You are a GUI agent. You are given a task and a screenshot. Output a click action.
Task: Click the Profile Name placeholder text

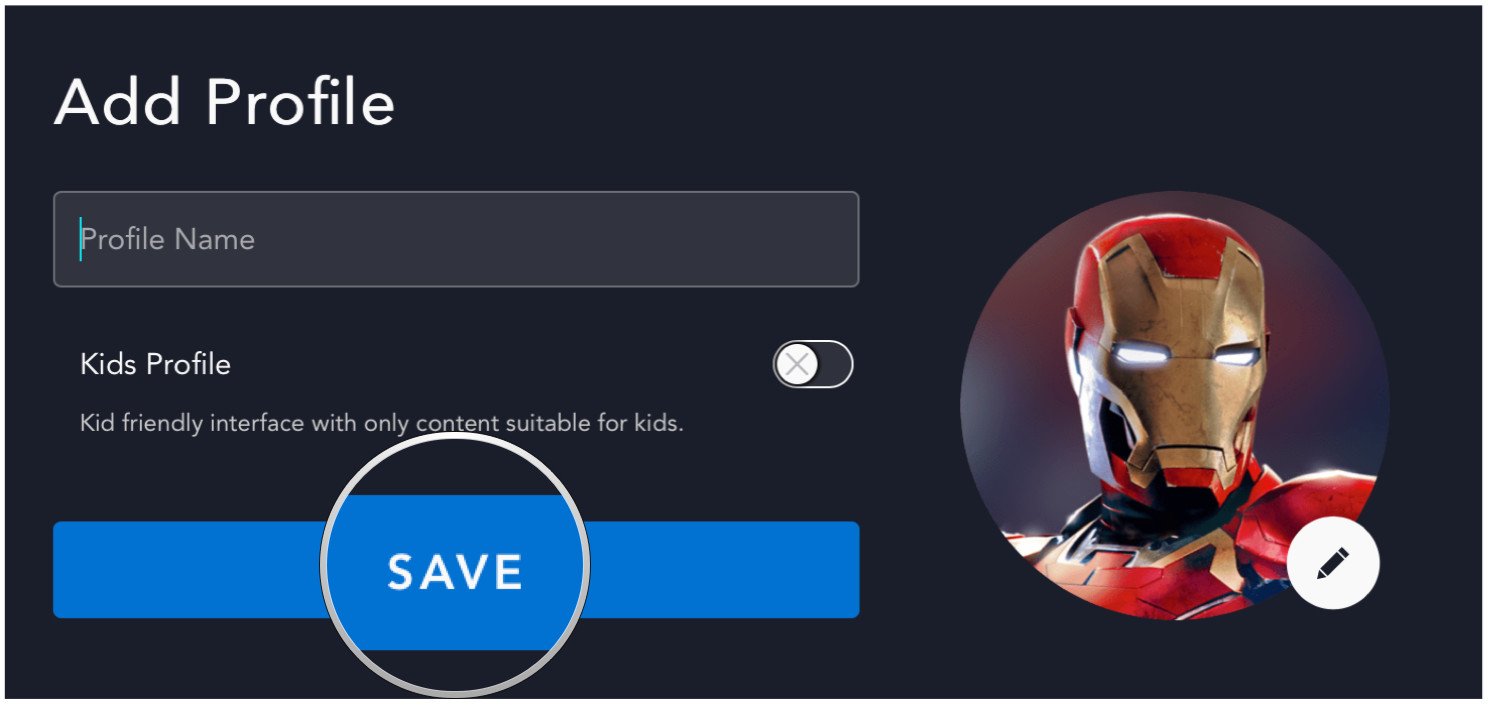[168, 239]
